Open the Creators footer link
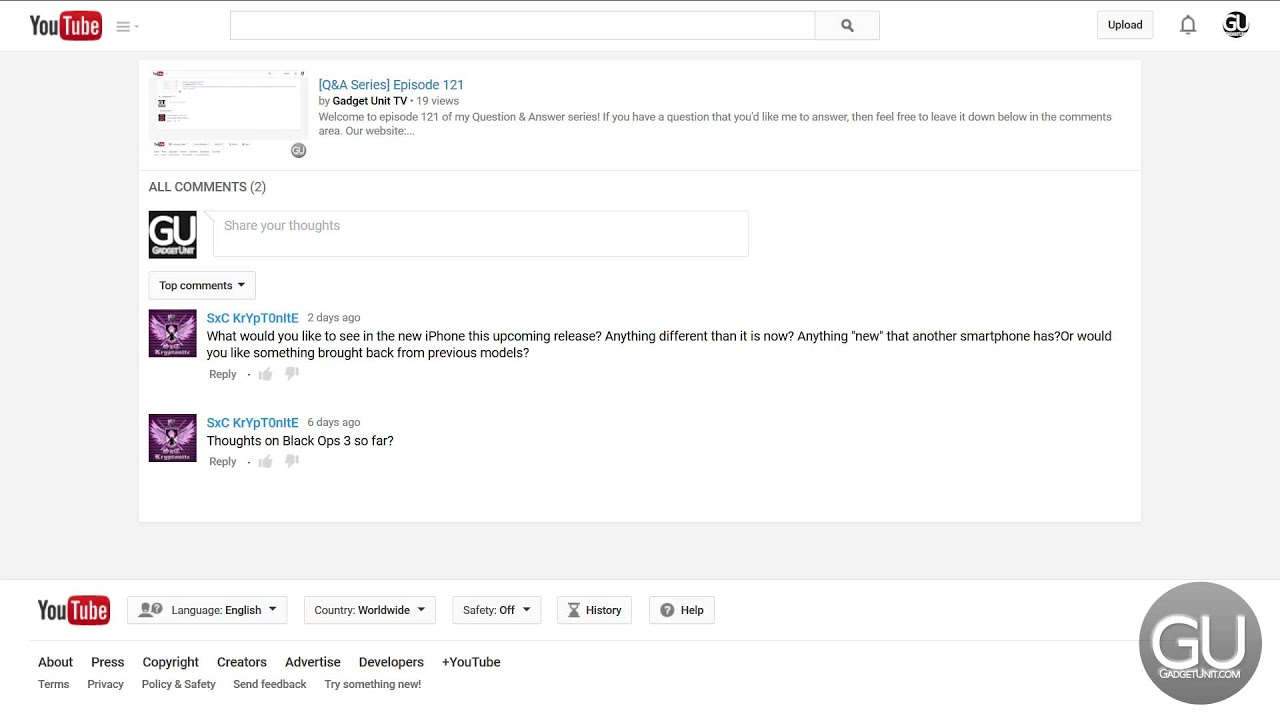The width and height of the screenshot is (1280, 720). tap(242, 662)
